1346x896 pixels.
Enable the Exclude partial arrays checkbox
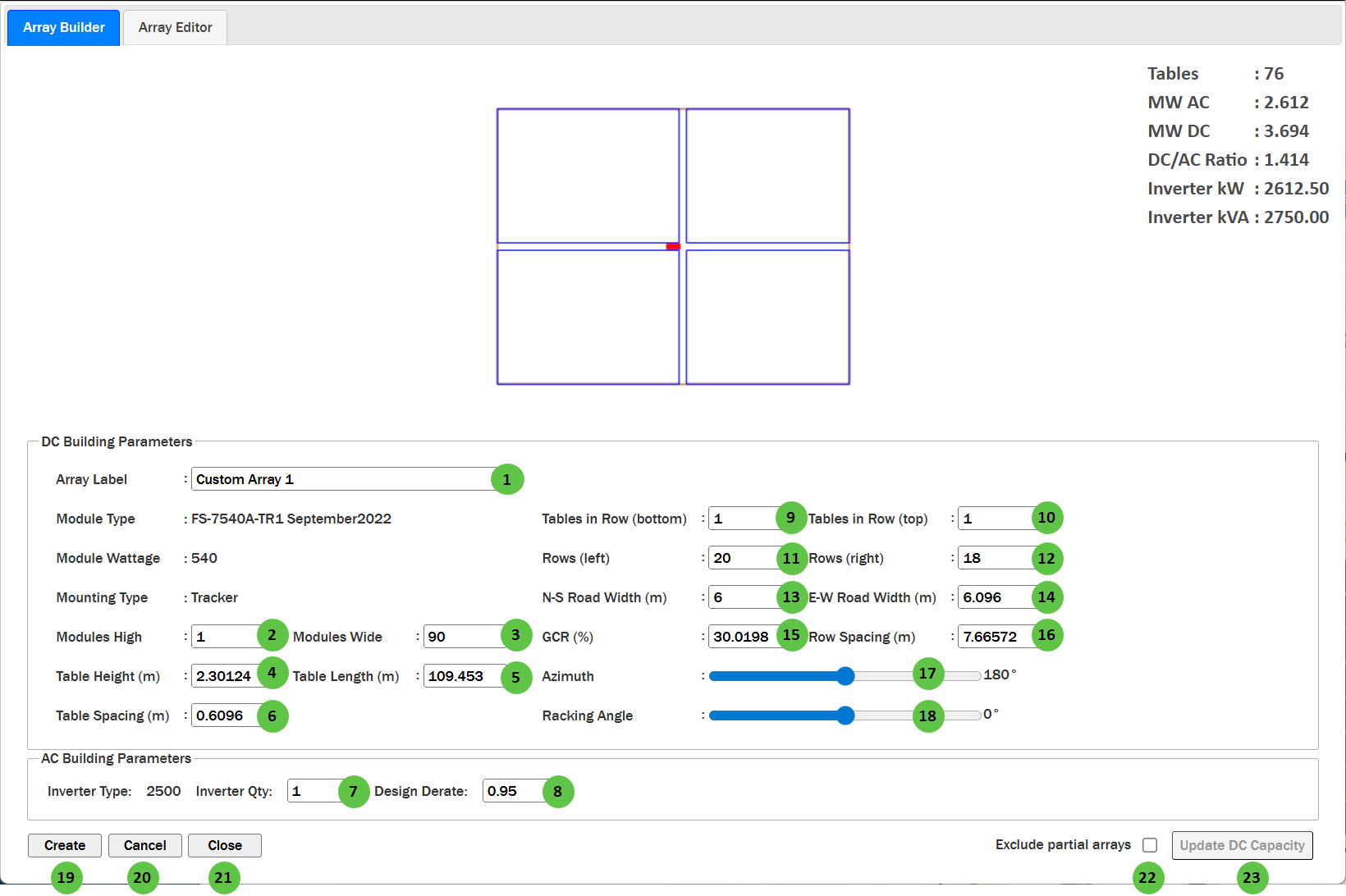coord(1149,845)
